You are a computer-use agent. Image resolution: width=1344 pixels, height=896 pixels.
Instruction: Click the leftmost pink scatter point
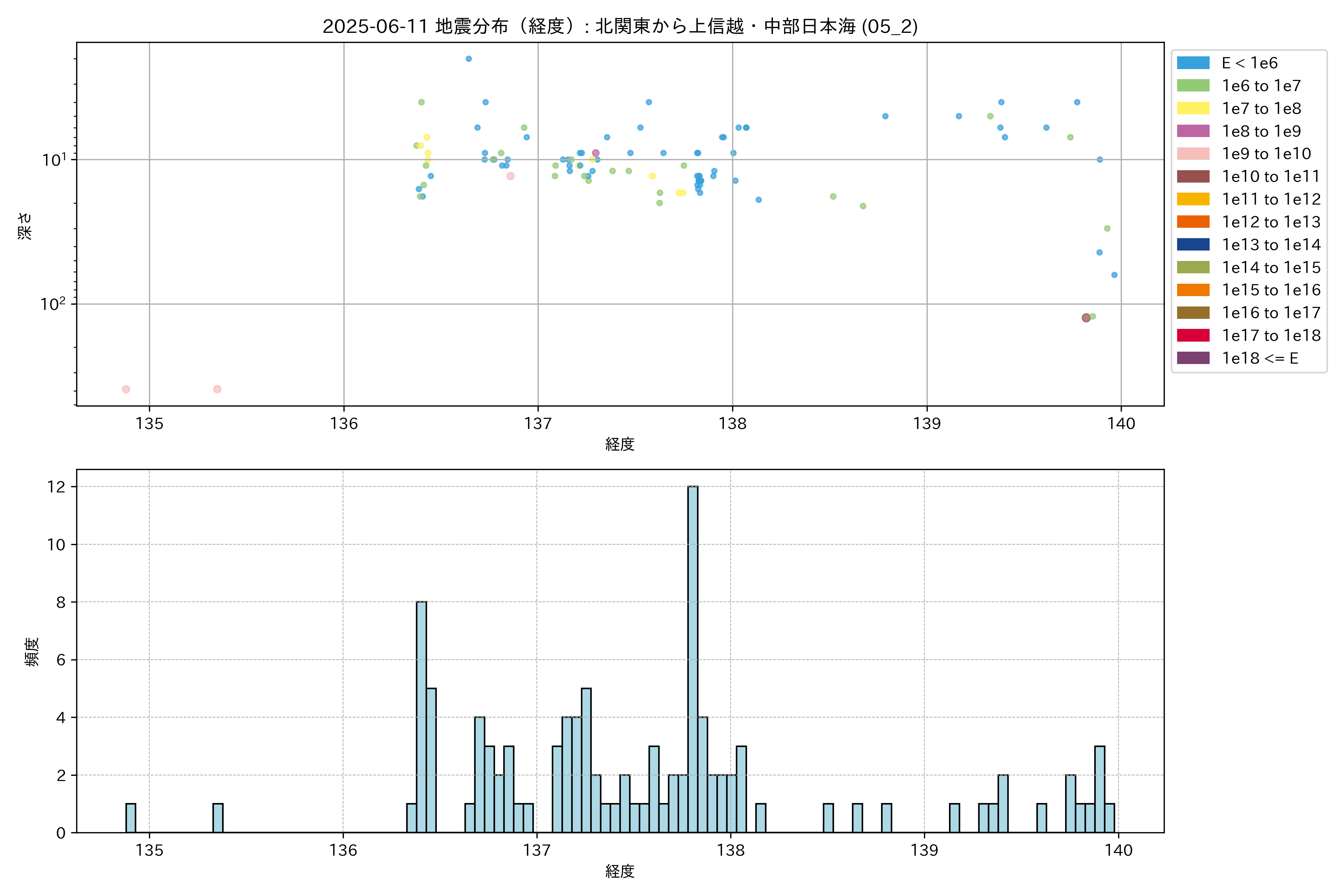pos(126,389)
